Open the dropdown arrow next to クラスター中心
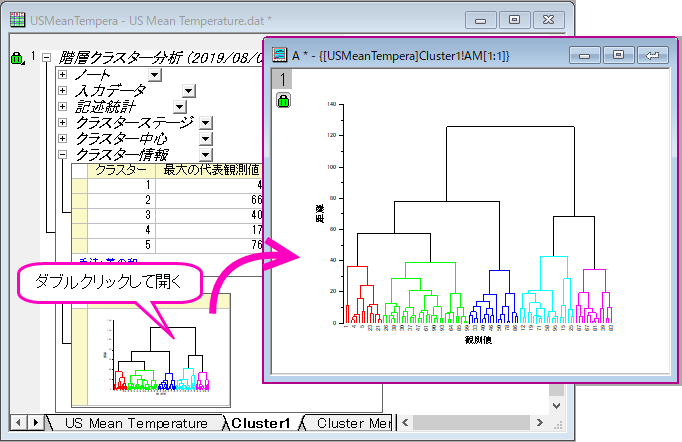Viewport: 682px width, 442px height. click(206, 139)
